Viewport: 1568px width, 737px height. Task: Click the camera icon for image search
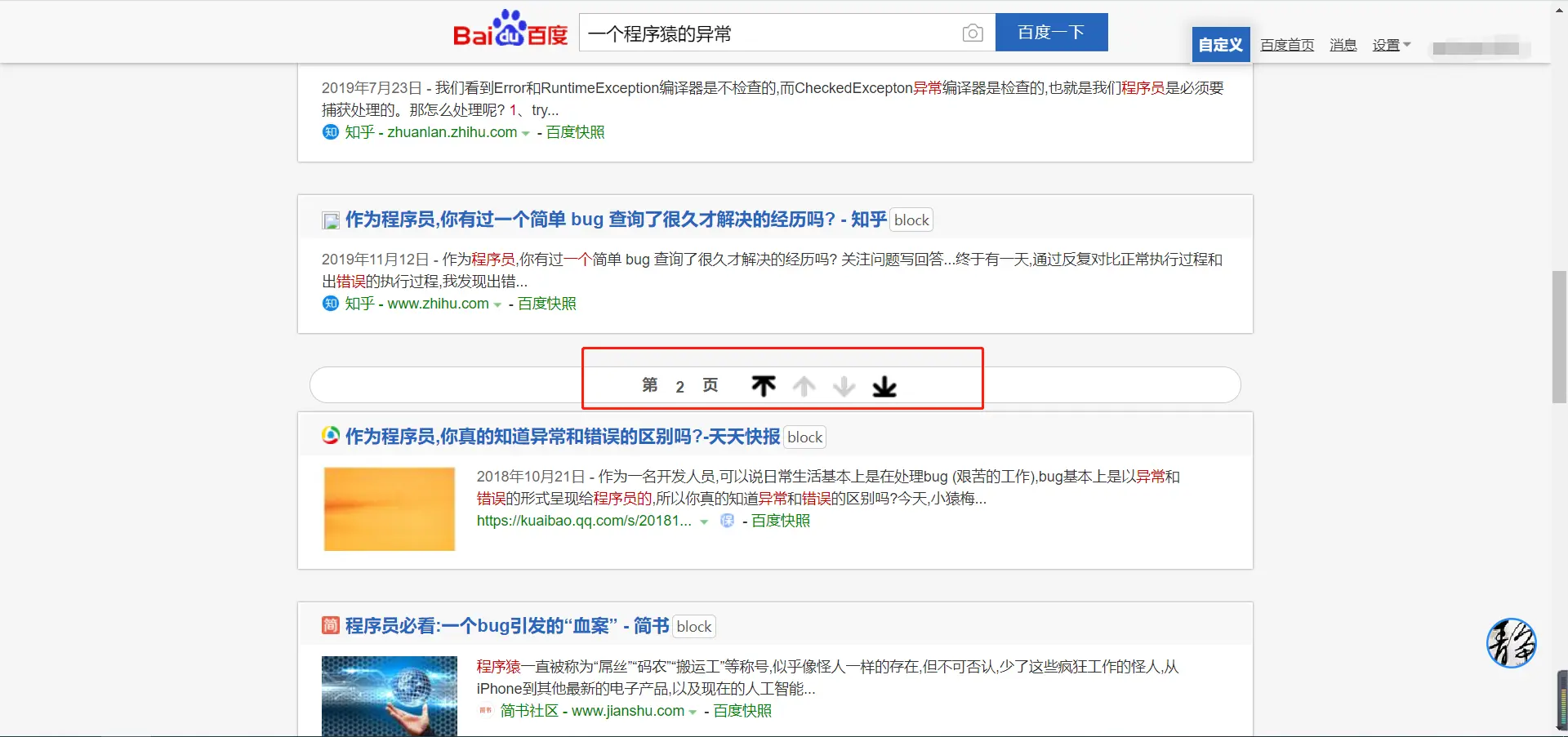[972, 33]
